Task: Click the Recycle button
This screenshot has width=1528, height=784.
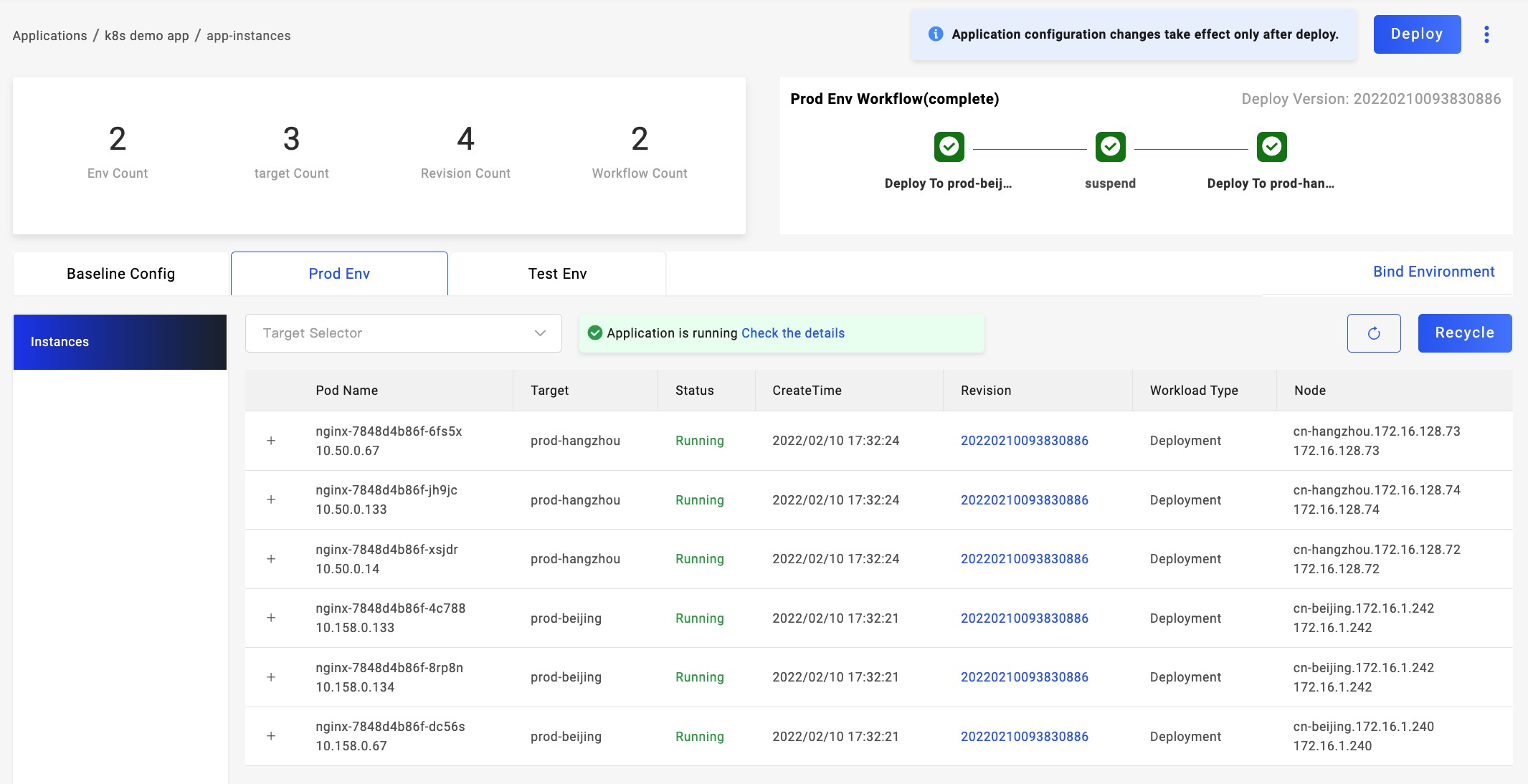Action: tap(1464, 333)
